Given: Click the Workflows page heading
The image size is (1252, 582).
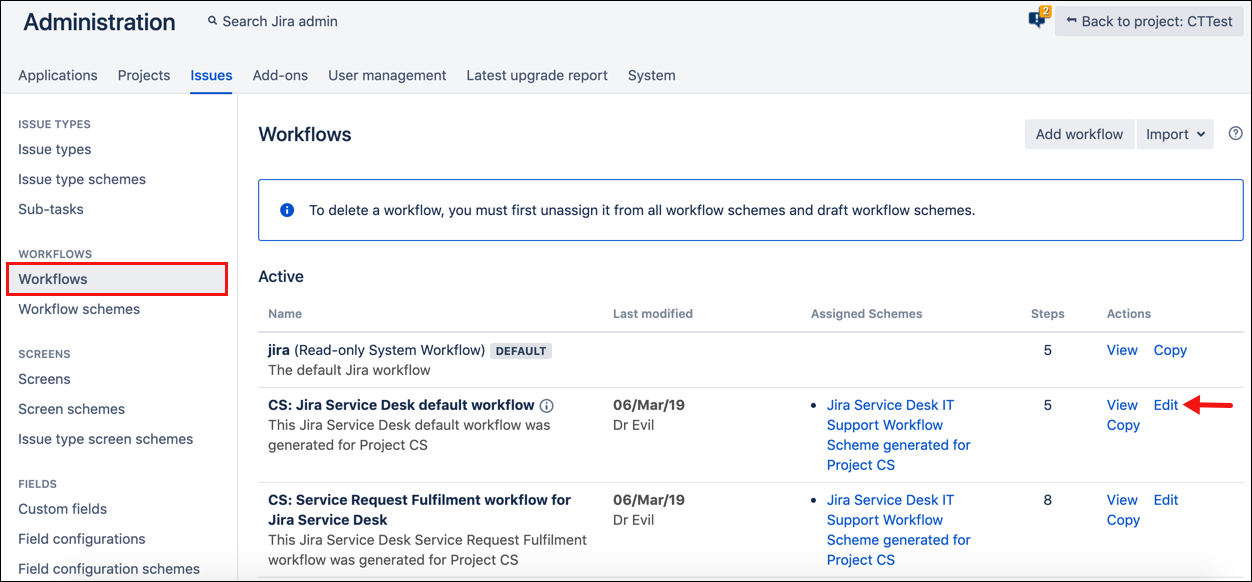Looking at the screenshot, I should pos(305,134).
